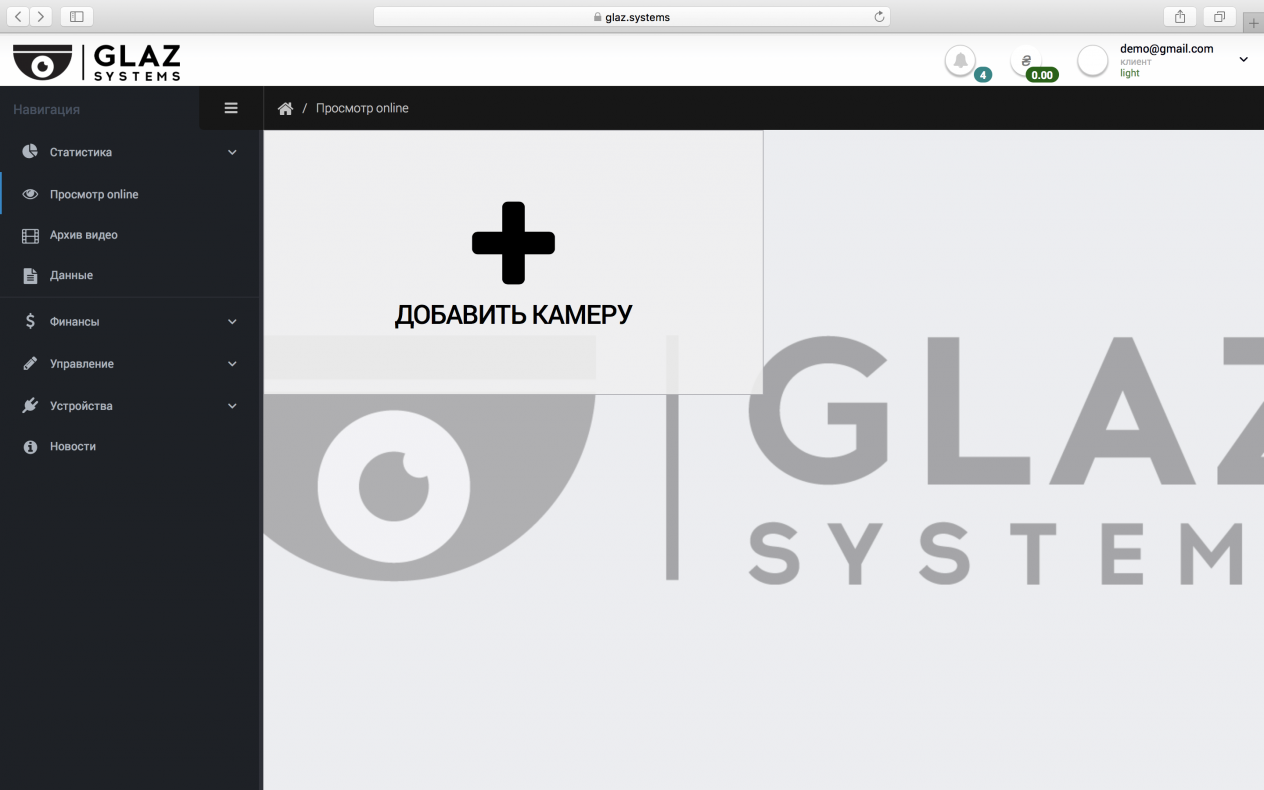1264x790 pixels.
Task: Open Архив видео in the sidebar
Action: pyautogui.click(x=84, y=235)
